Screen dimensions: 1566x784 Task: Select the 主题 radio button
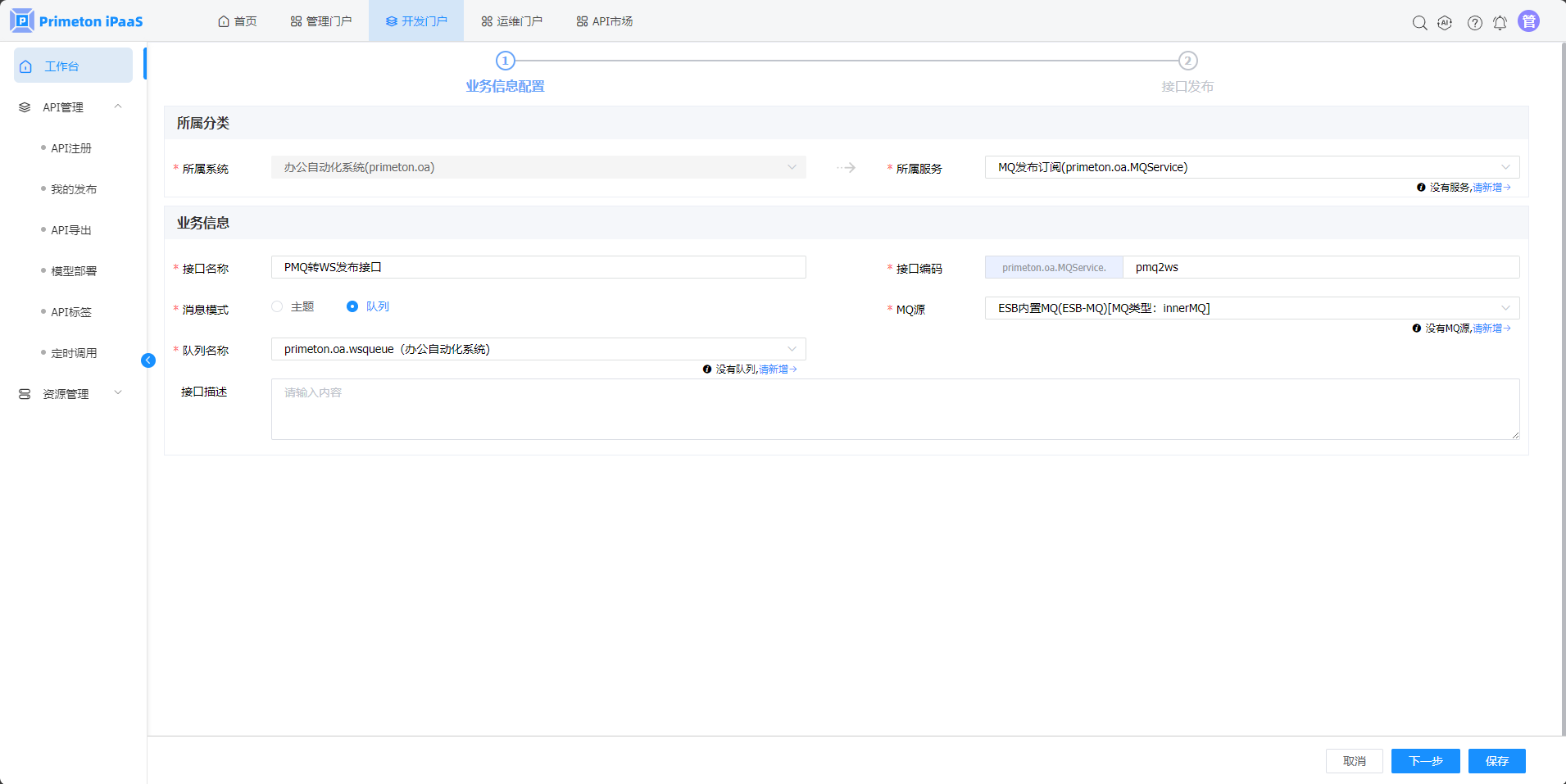277,306
